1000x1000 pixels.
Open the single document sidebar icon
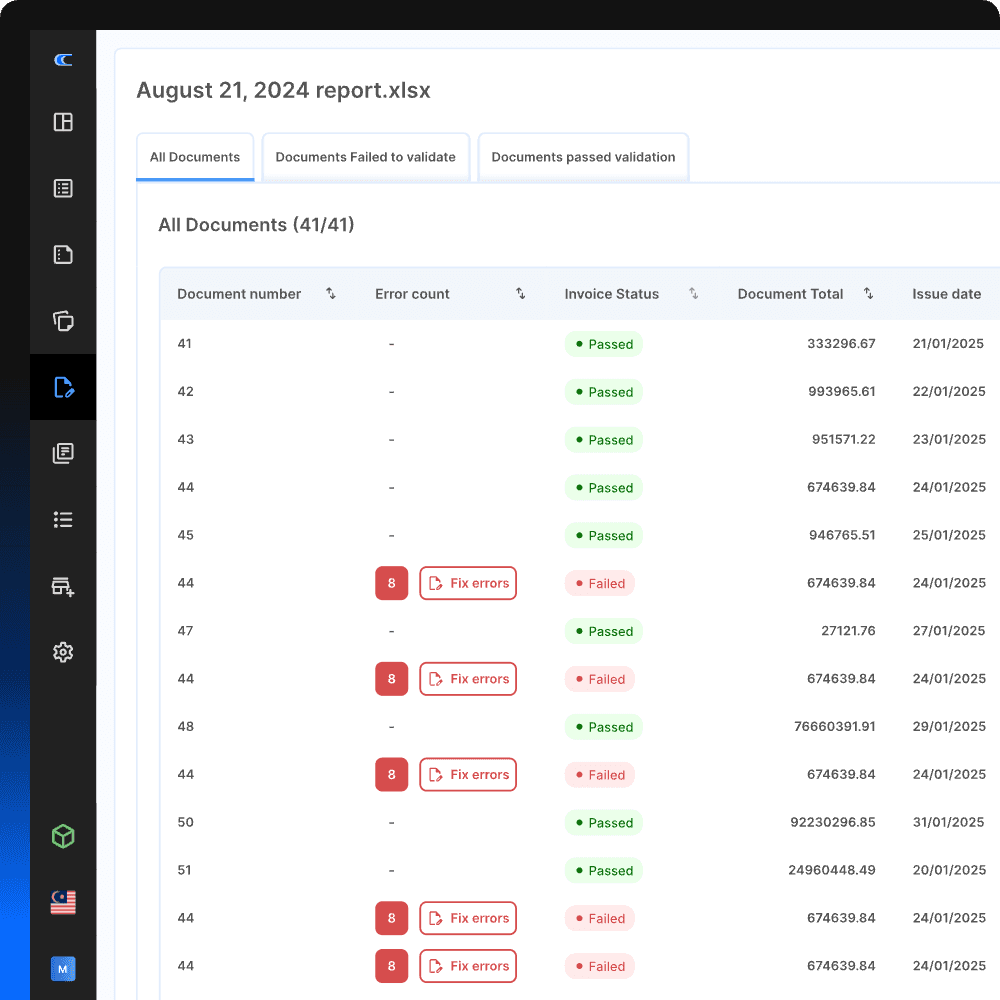pyautogui.click(x=63, y=254)
